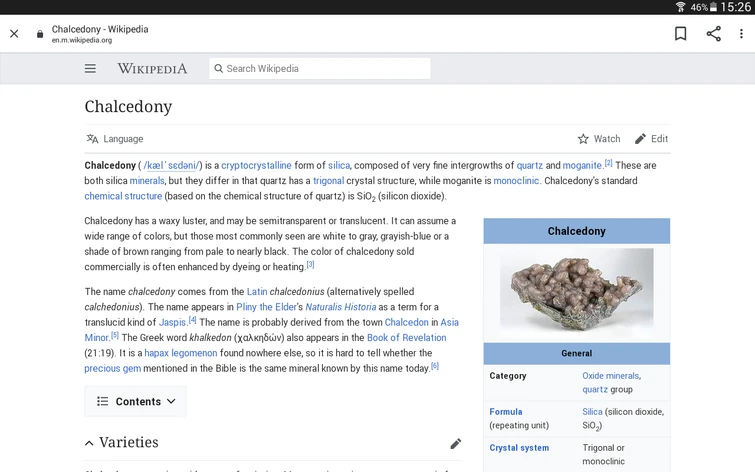Open the Jaspis link

pos(172,322)
